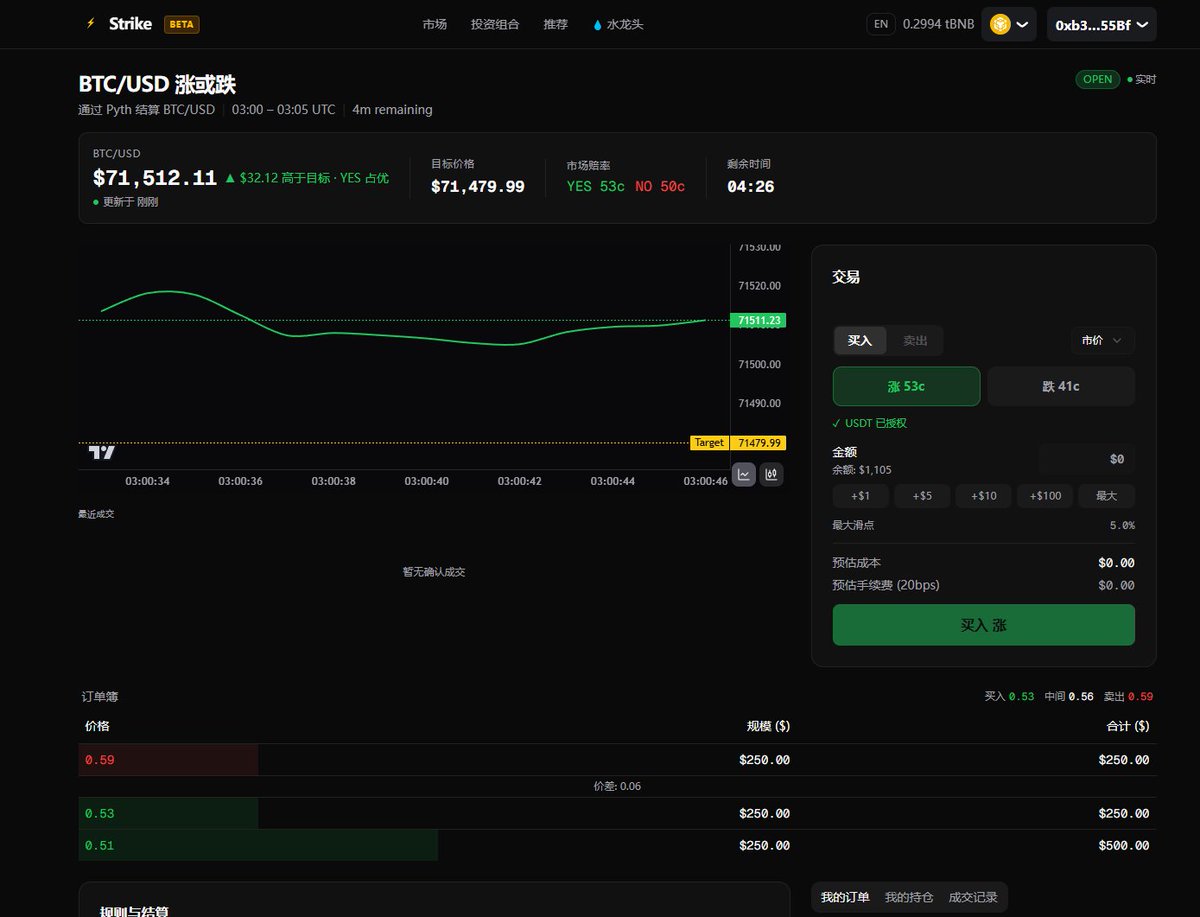Switch chart to line view icon

click(x=744, y=475)
